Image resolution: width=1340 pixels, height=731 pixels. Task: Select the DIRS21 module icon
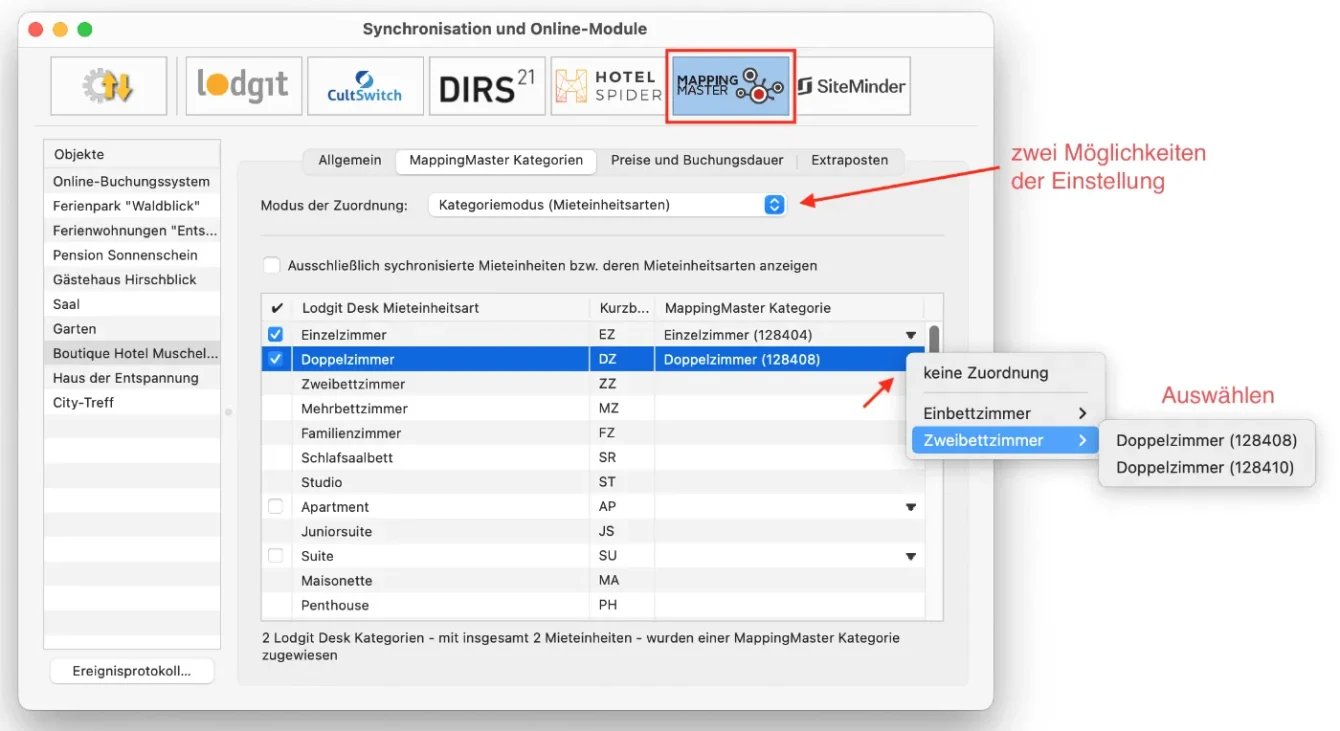(487, 86)
